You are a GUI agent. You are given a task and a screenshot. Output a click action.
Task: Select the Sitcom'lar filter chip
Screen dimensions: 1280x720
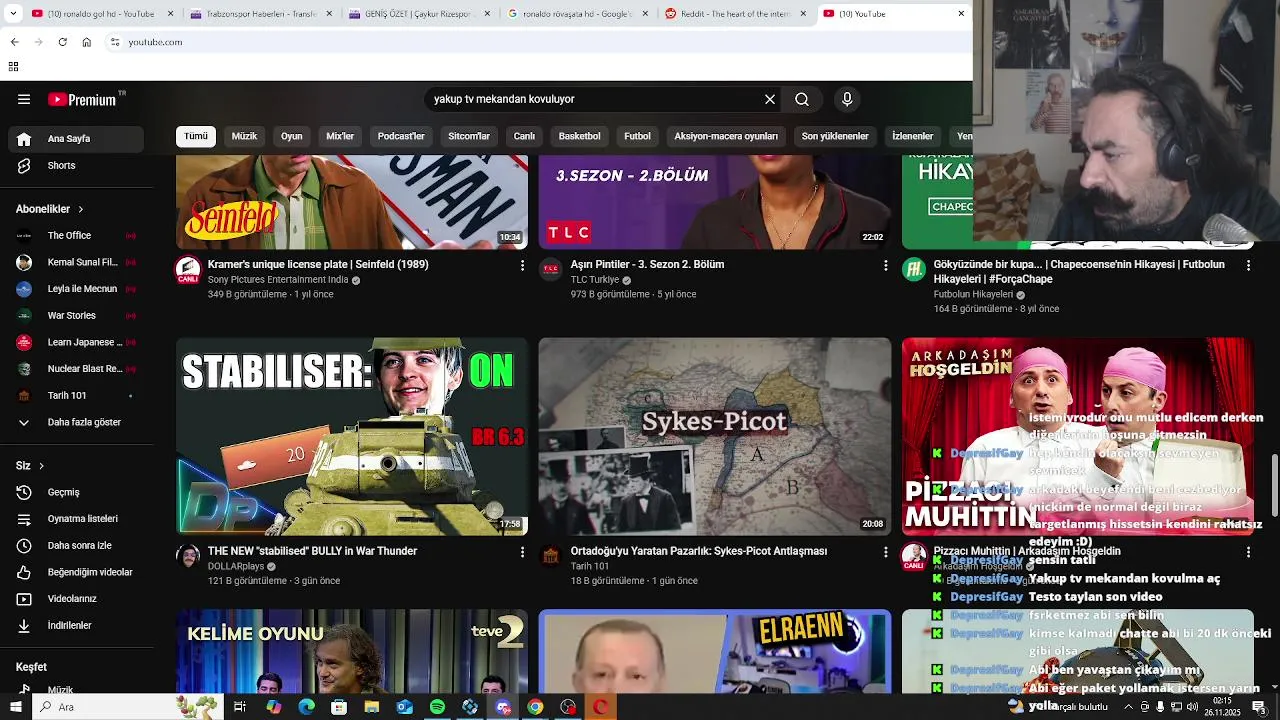point(469,136)
